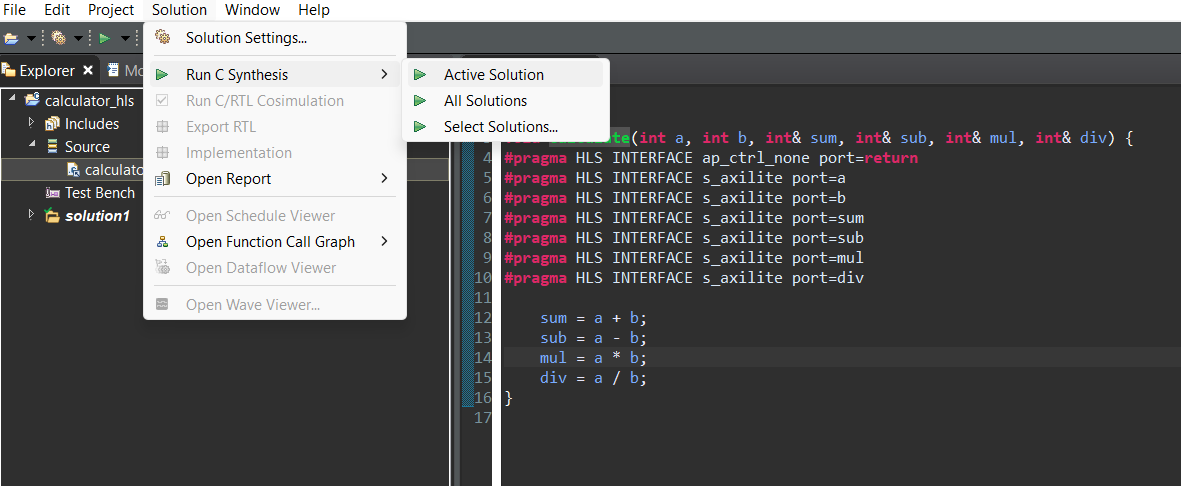Click the grid icon beside Implementation
Image resolution: width=1181 pixels, height=486 pixels.
162,152
